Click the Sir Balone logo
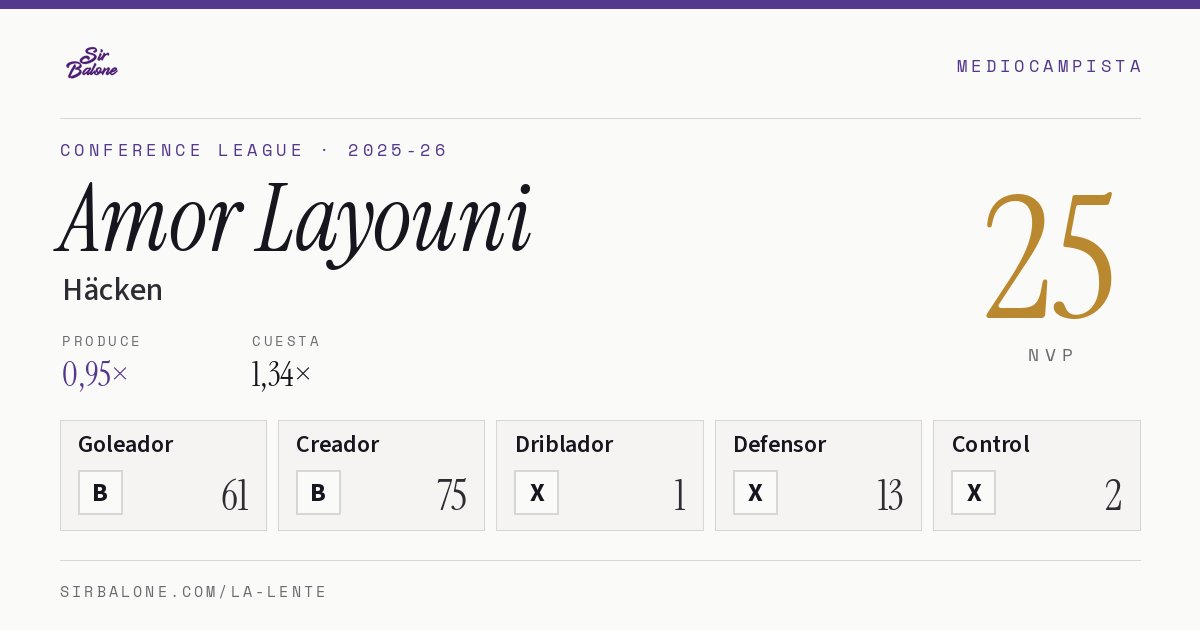The height and width of the screenshot is (630, 1200). tap(92, 63)
